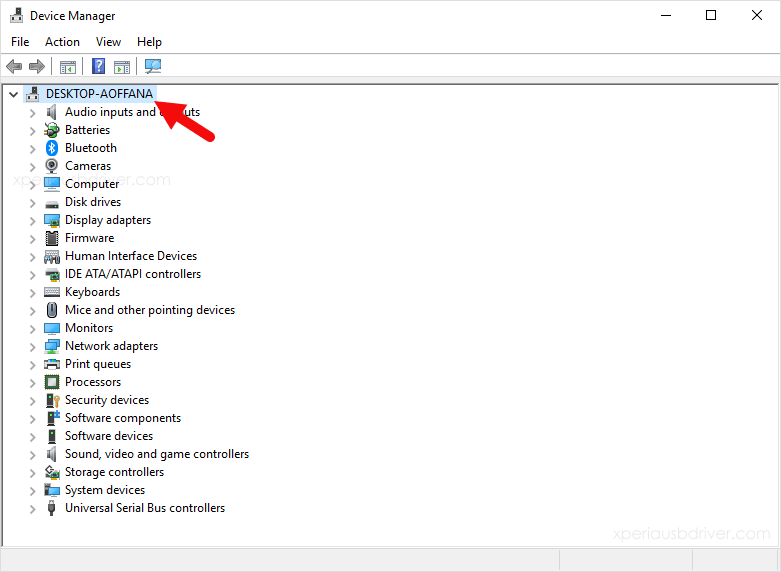781x572 pixels.
Task: Expand Sound, video and game controllers
Action: coord(32,455)
